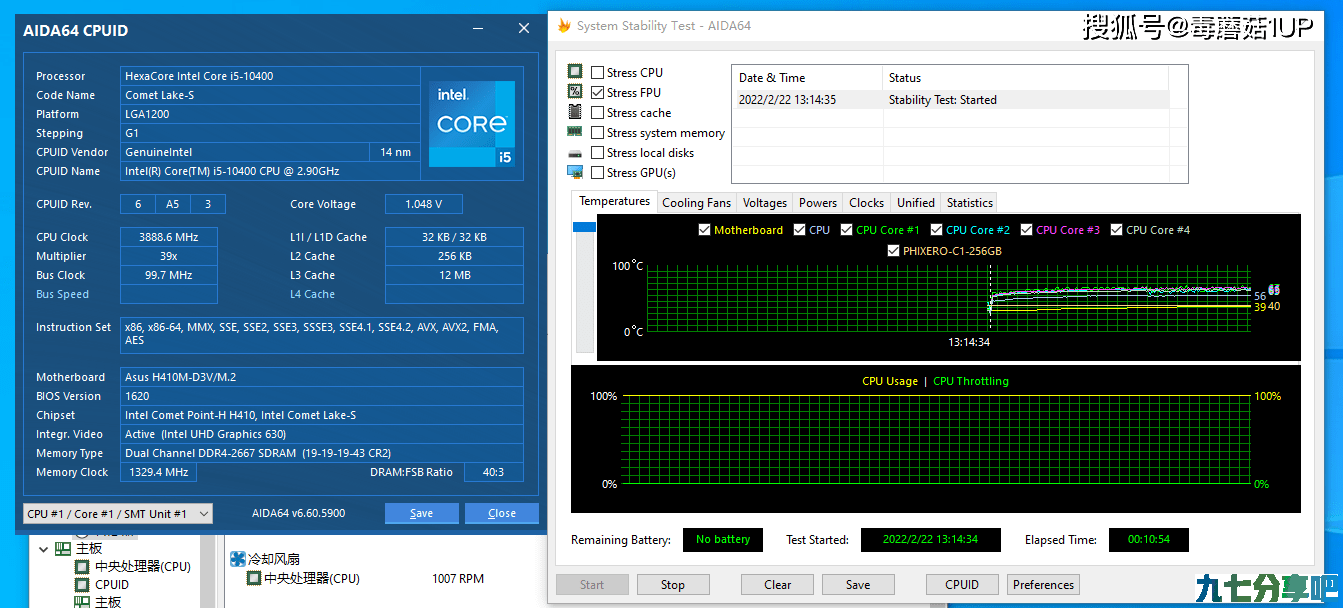This screenshot has height=608, width=1343.
Task: Close the AIDA64 CPUID window
Action: click(x=524, y=29)
